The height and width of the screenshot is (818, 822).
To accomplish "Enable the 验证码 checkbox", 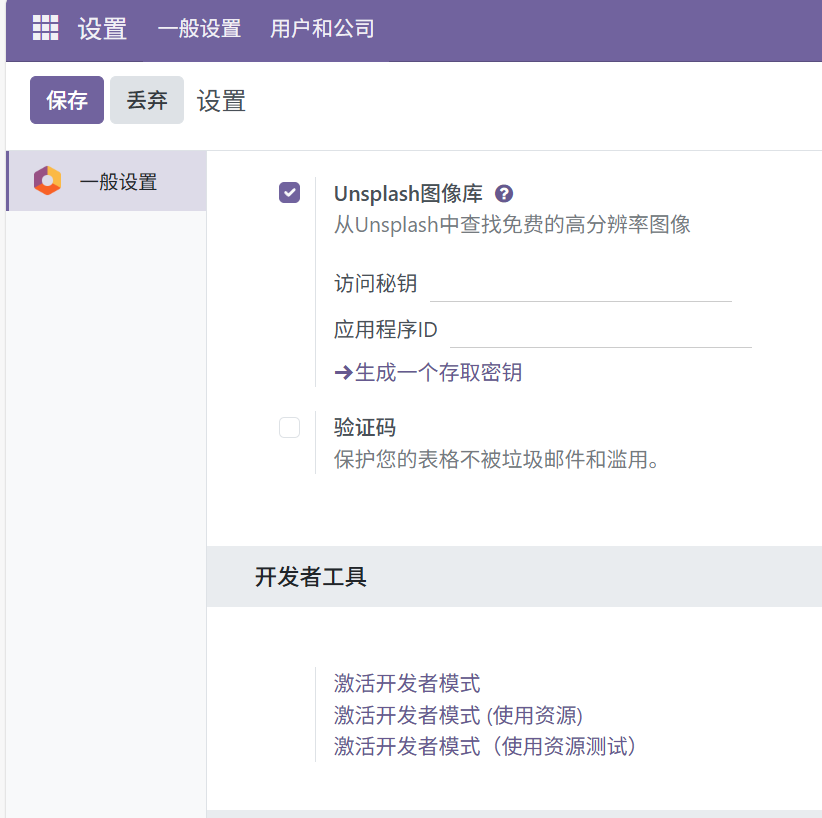I will pyautogui.click(x=289, y=428).
